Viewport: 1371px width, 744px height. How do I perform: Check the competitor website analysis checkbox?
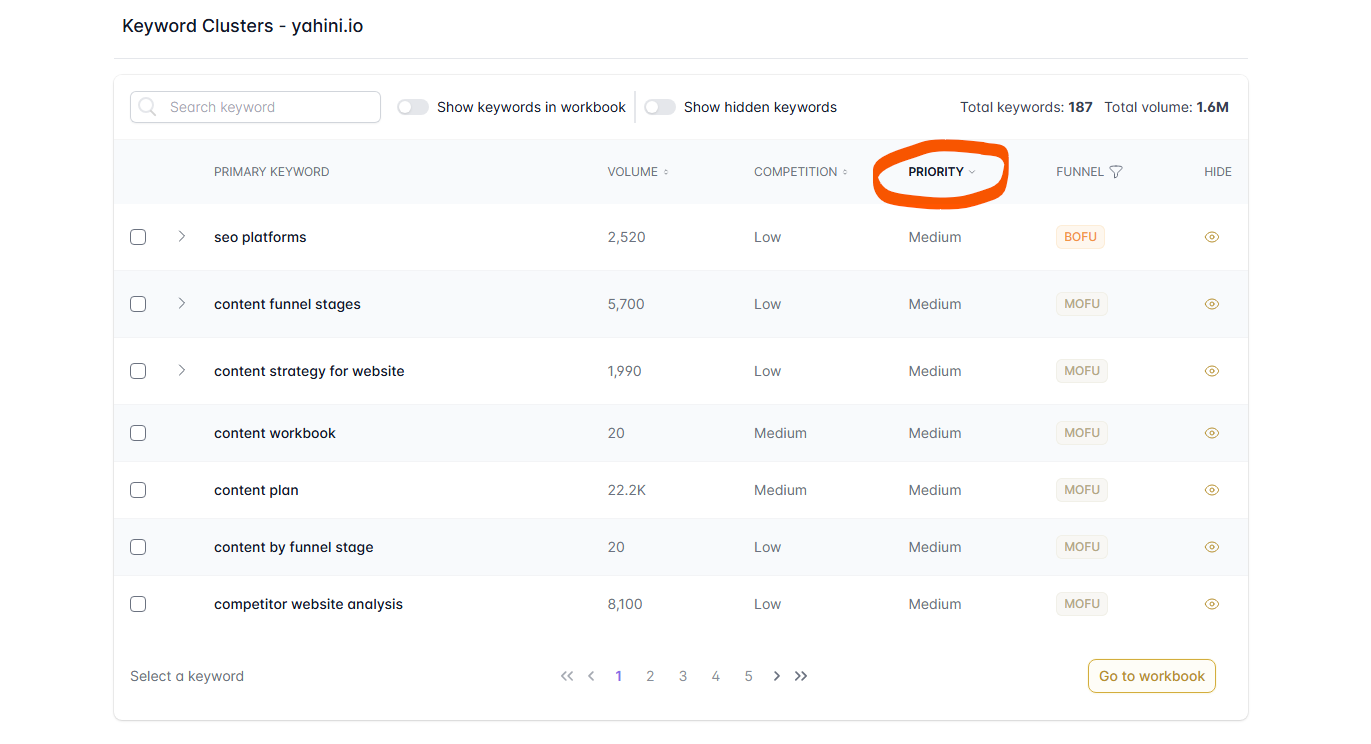[x=138, y=604]
